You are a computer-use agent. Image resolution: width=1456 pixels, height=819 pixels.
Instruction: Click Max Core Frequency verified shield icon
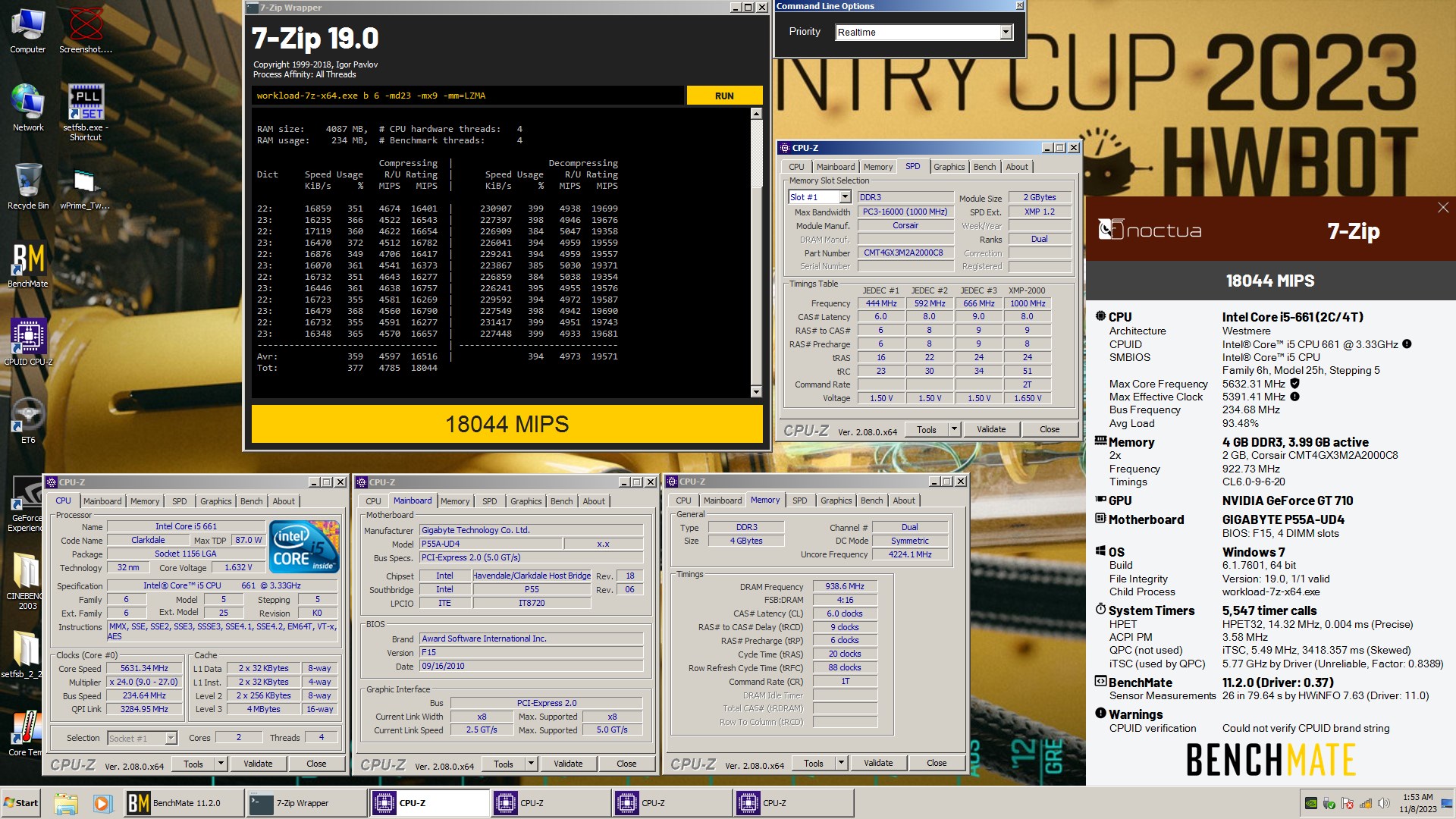1294,384
